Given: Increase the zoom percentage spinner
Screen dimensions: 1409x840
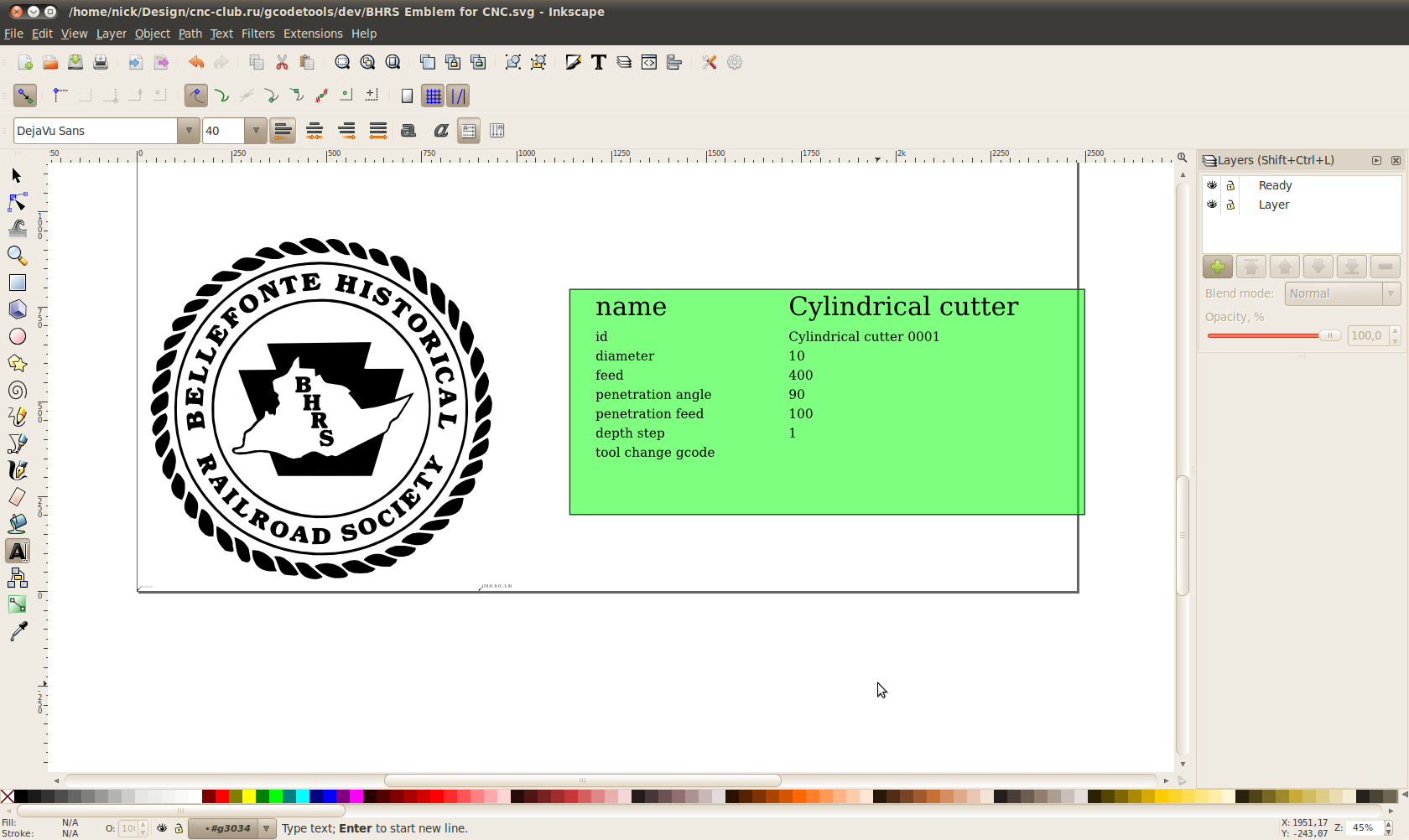Looking at the screenshot, I should point(1389,824).
